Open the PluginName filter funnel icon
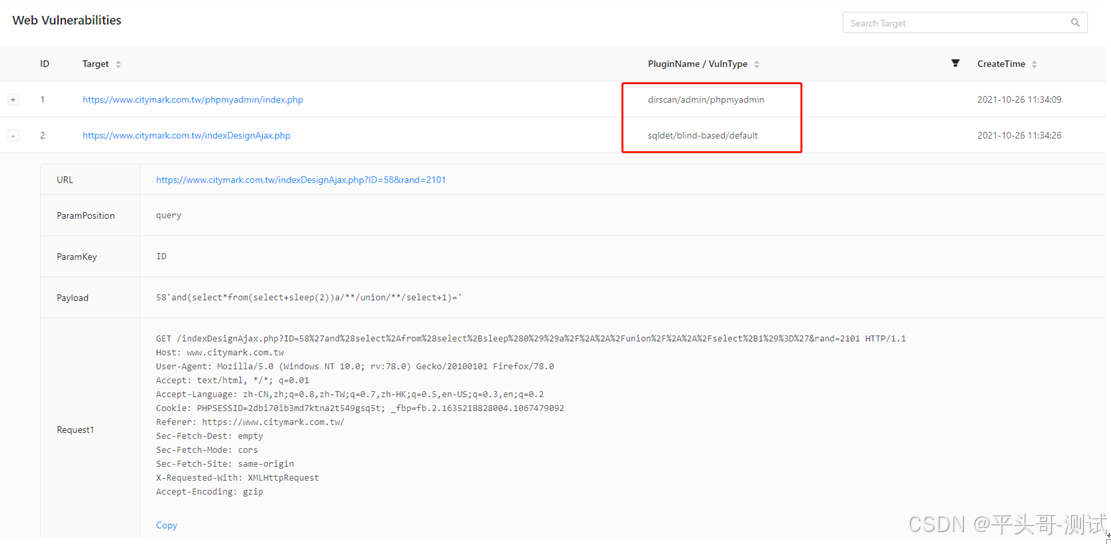 click(955, 64)
